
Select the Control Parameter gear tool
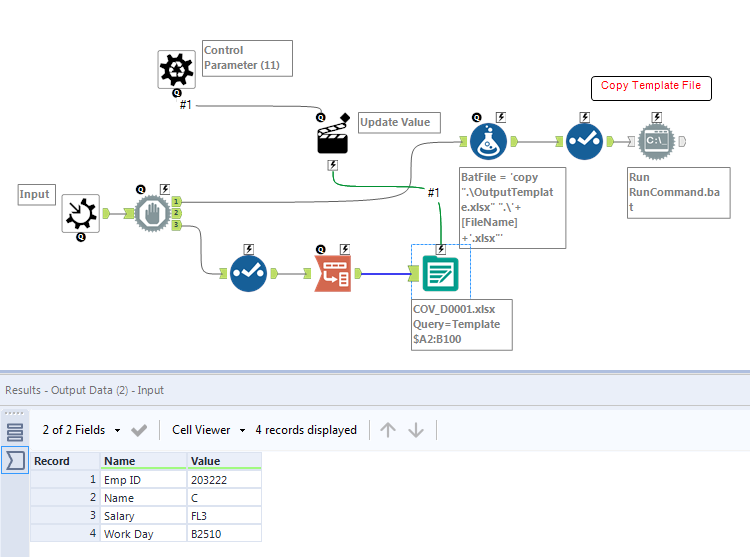point(176,69)
